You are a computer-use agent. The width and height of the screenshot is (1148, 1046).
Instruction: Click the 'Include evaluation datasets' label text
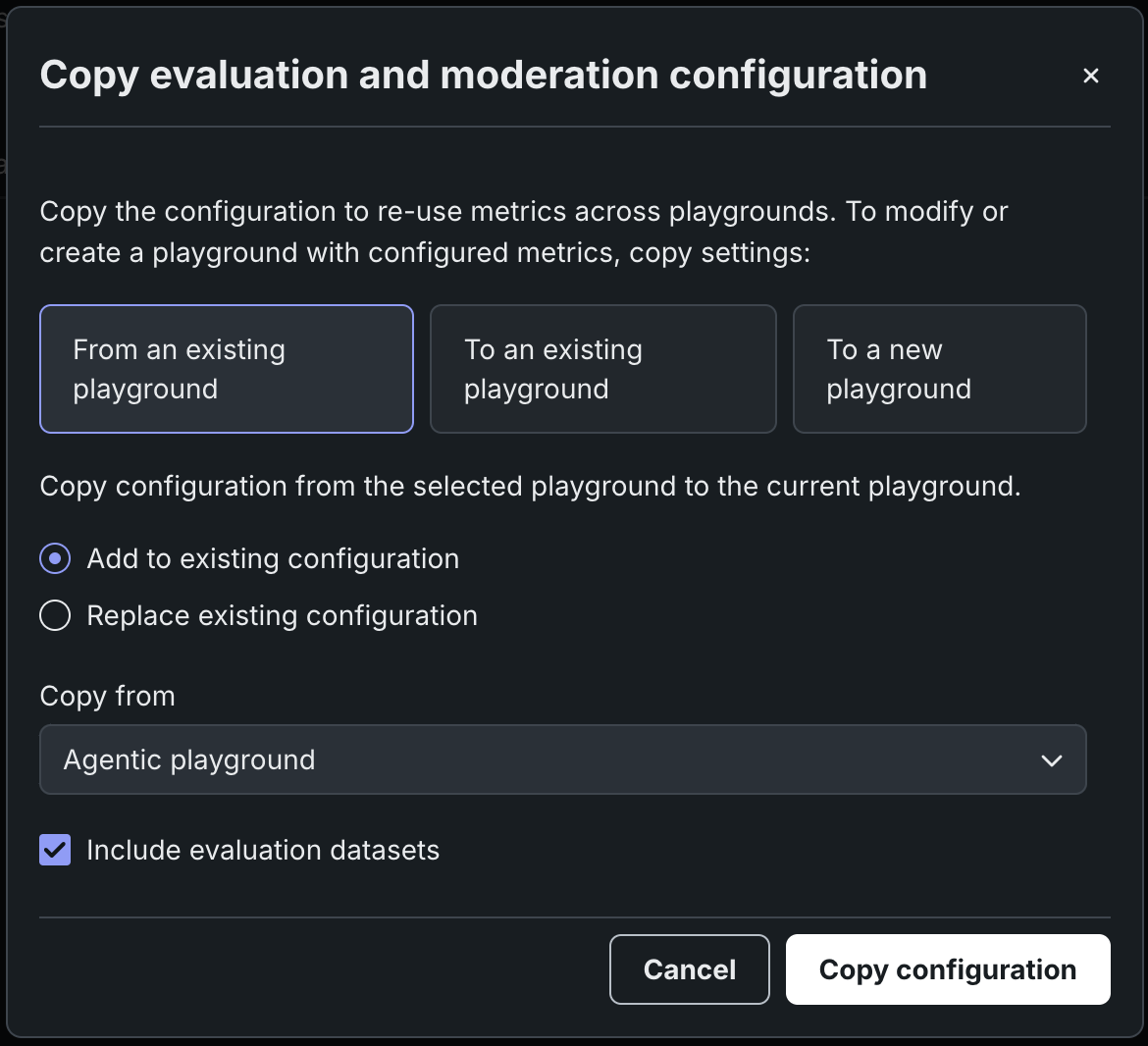(x=263, y=850)
